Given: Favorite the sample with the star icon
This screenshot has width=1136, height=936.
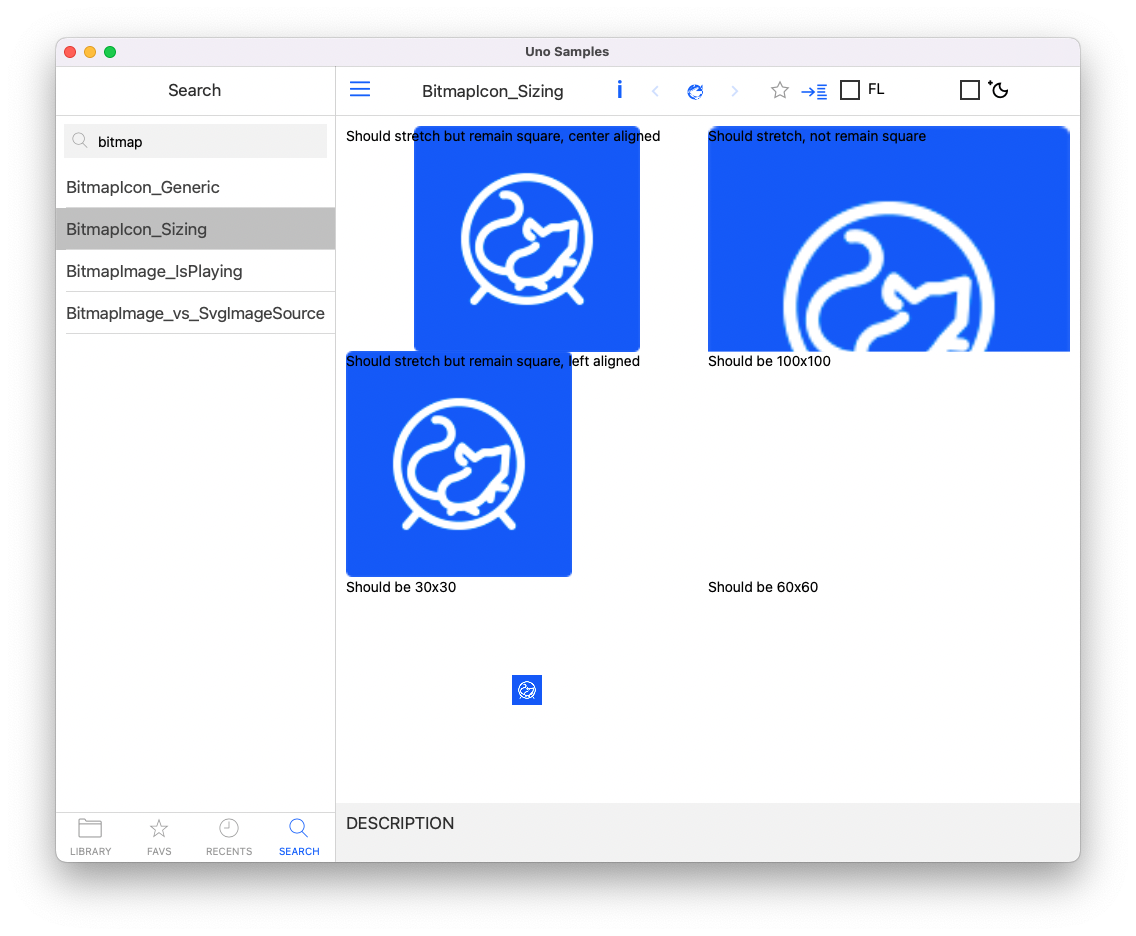Looking at the screenshot, I should click(779, 90).
